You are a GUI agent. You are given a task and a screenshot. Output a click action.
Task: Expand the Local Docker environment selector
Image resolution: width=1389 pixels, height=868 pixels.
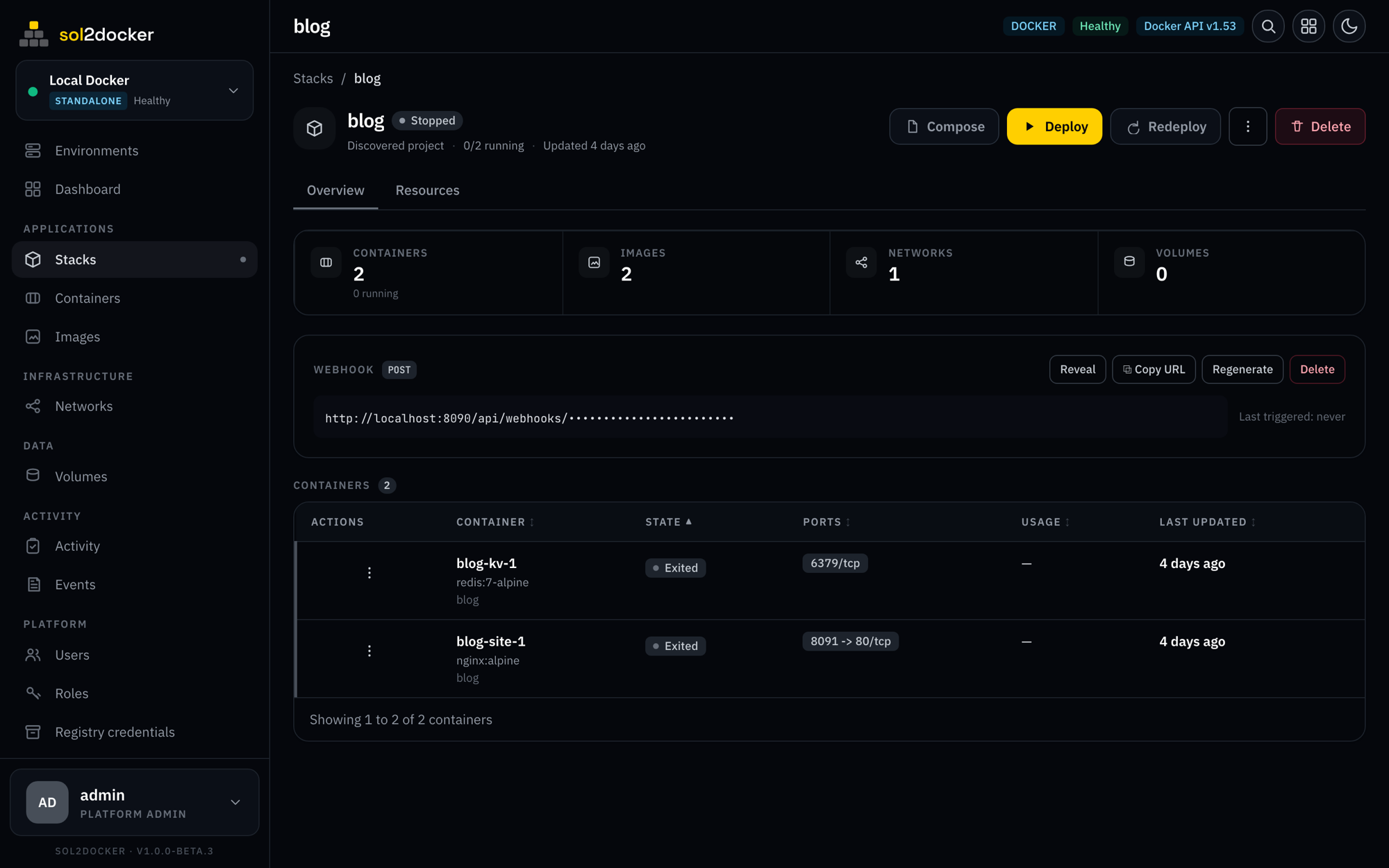point(135,90)
